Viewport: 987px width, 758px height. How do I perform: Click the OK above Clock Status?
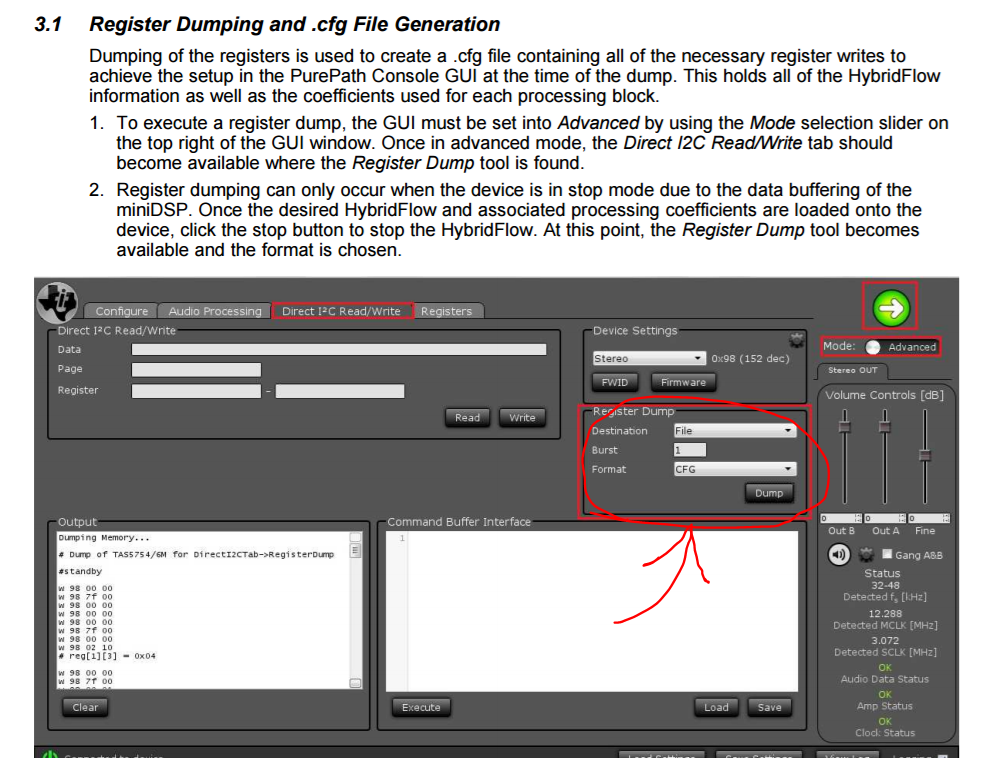[x=885, y=721]
